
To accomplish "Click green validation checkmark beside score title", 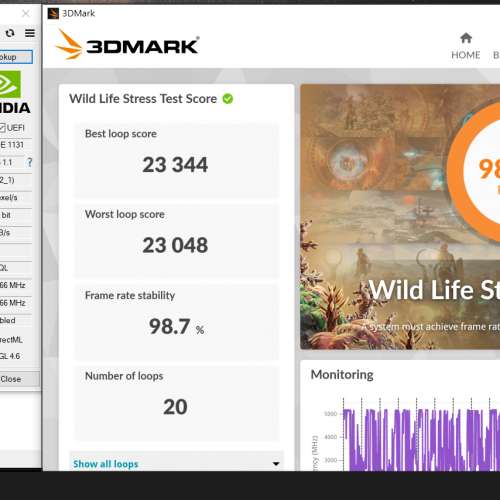I will (x=228, y=99).
